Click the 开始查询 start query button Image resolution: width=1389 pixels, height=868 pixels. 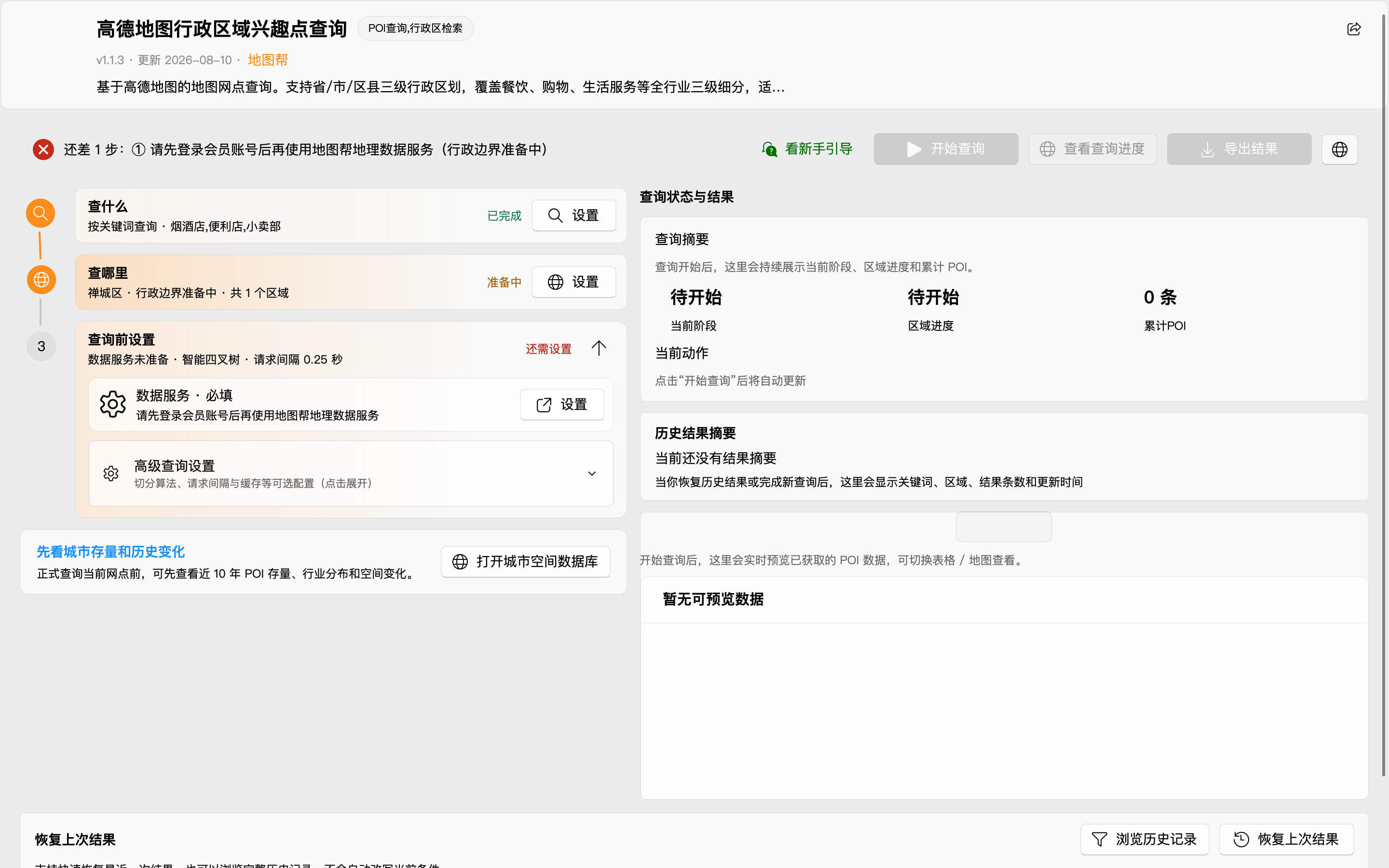tap(945, 149)
